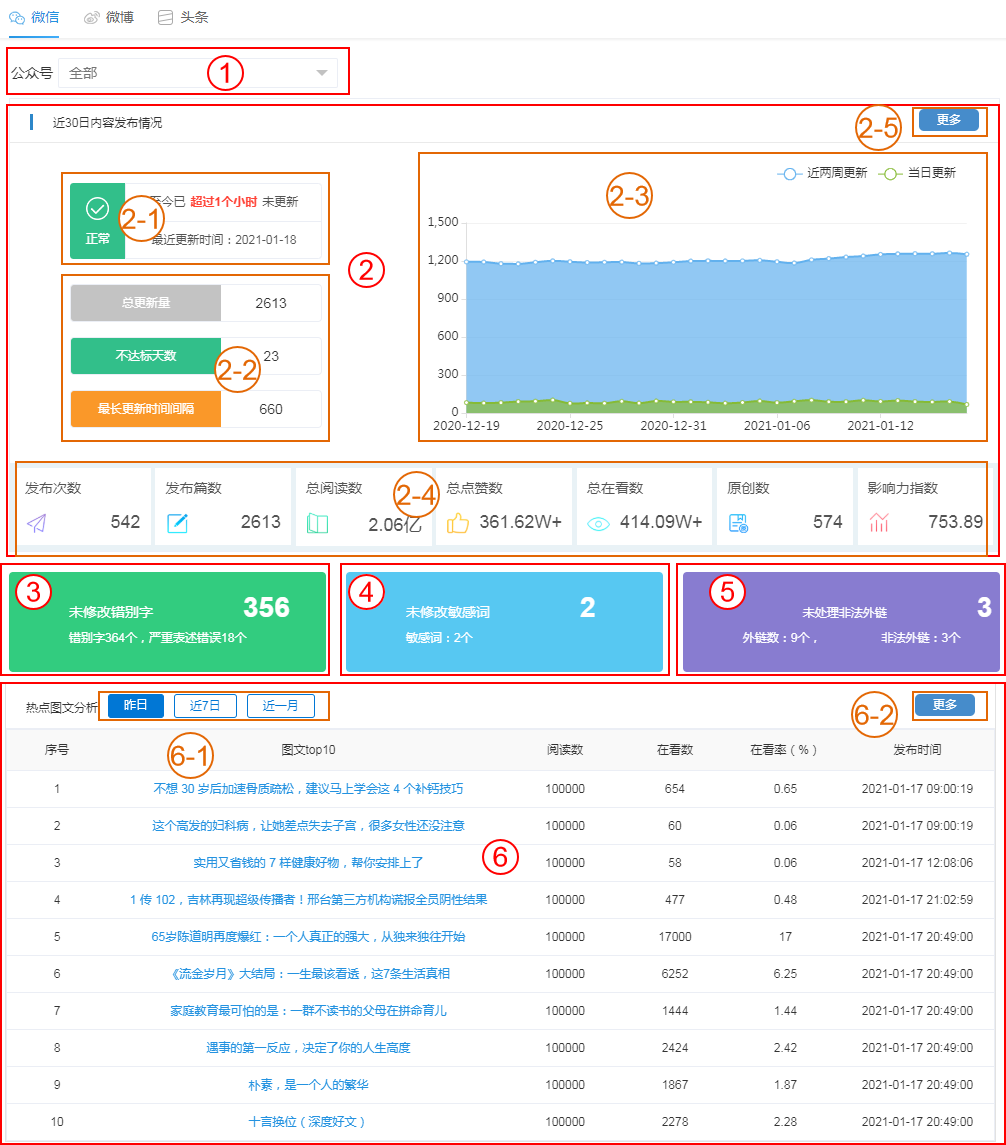Click the purple 未处理非法外链 card
Screen dimensions: 1006x1145
coord(838,621)
